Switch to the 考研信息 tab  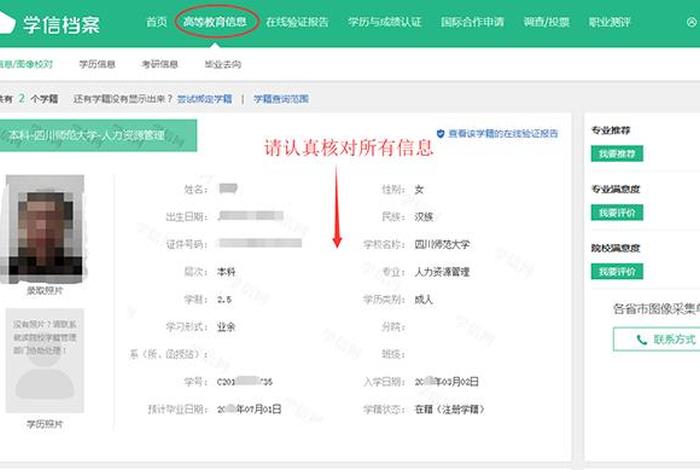(160, 65)
